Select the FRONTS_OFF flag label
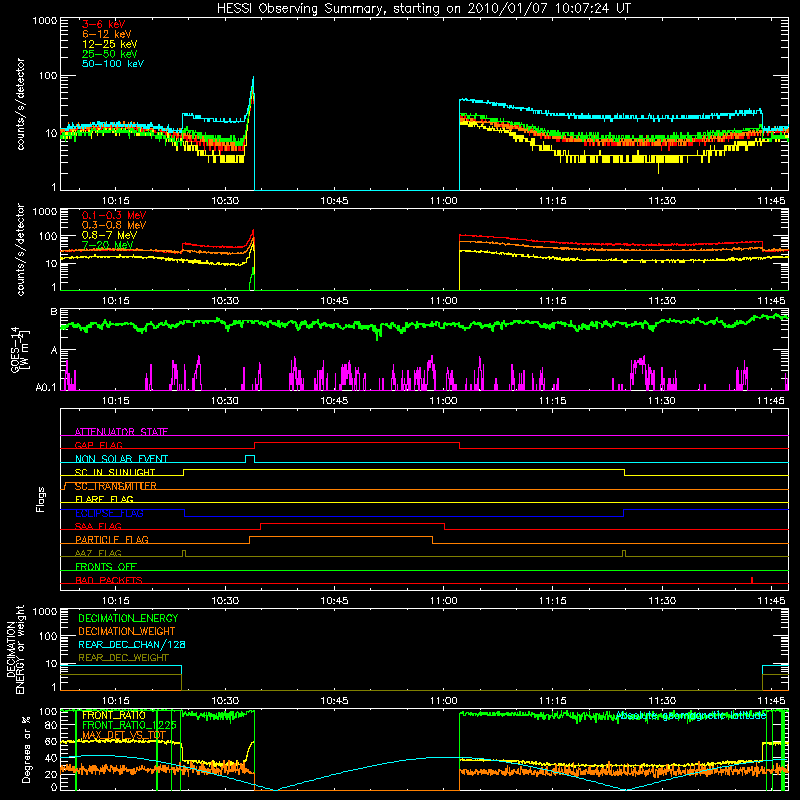This screenshot has width=800, height=800. pos(106,566)
